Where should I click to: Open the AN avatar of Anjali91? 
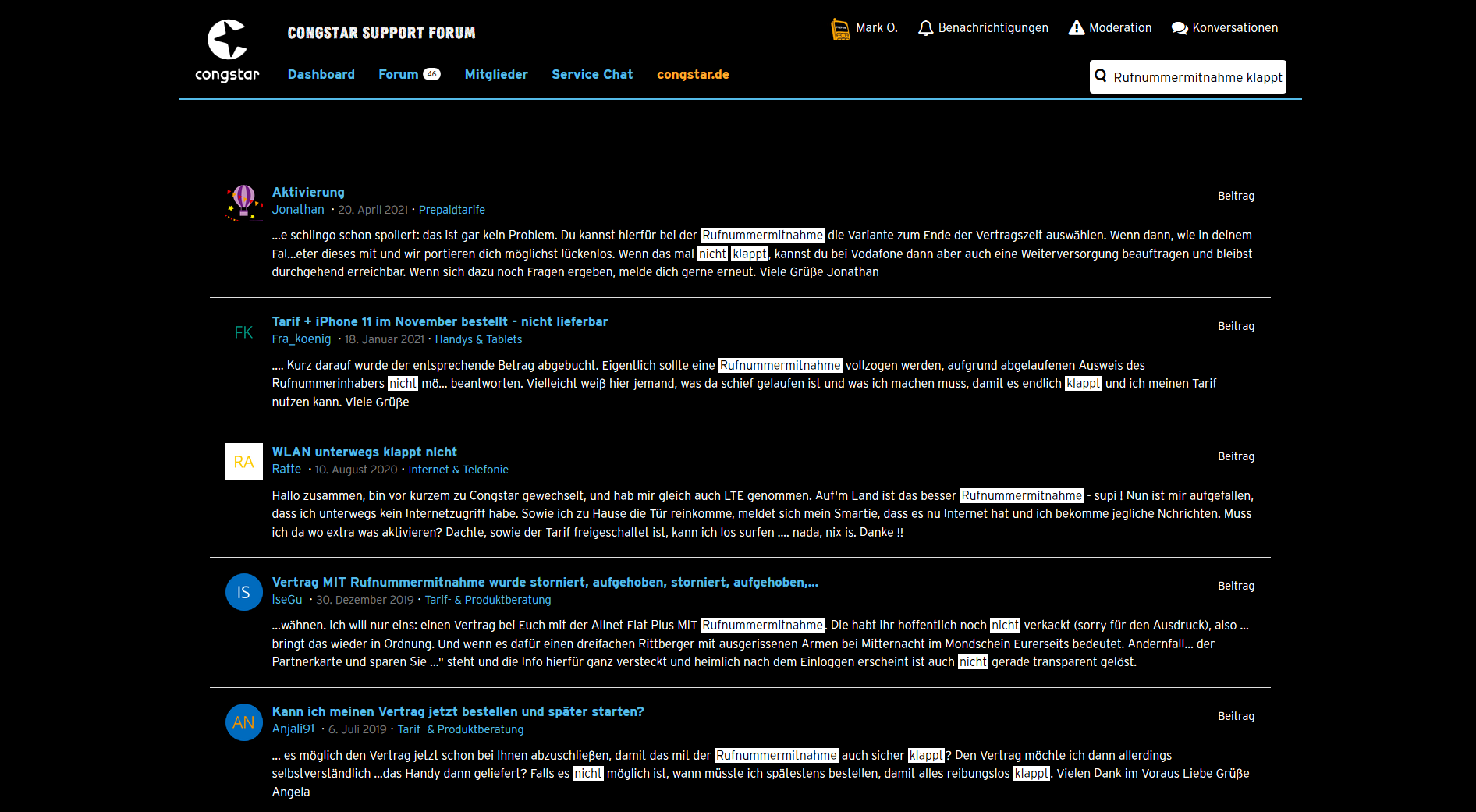tap(243, 722)
